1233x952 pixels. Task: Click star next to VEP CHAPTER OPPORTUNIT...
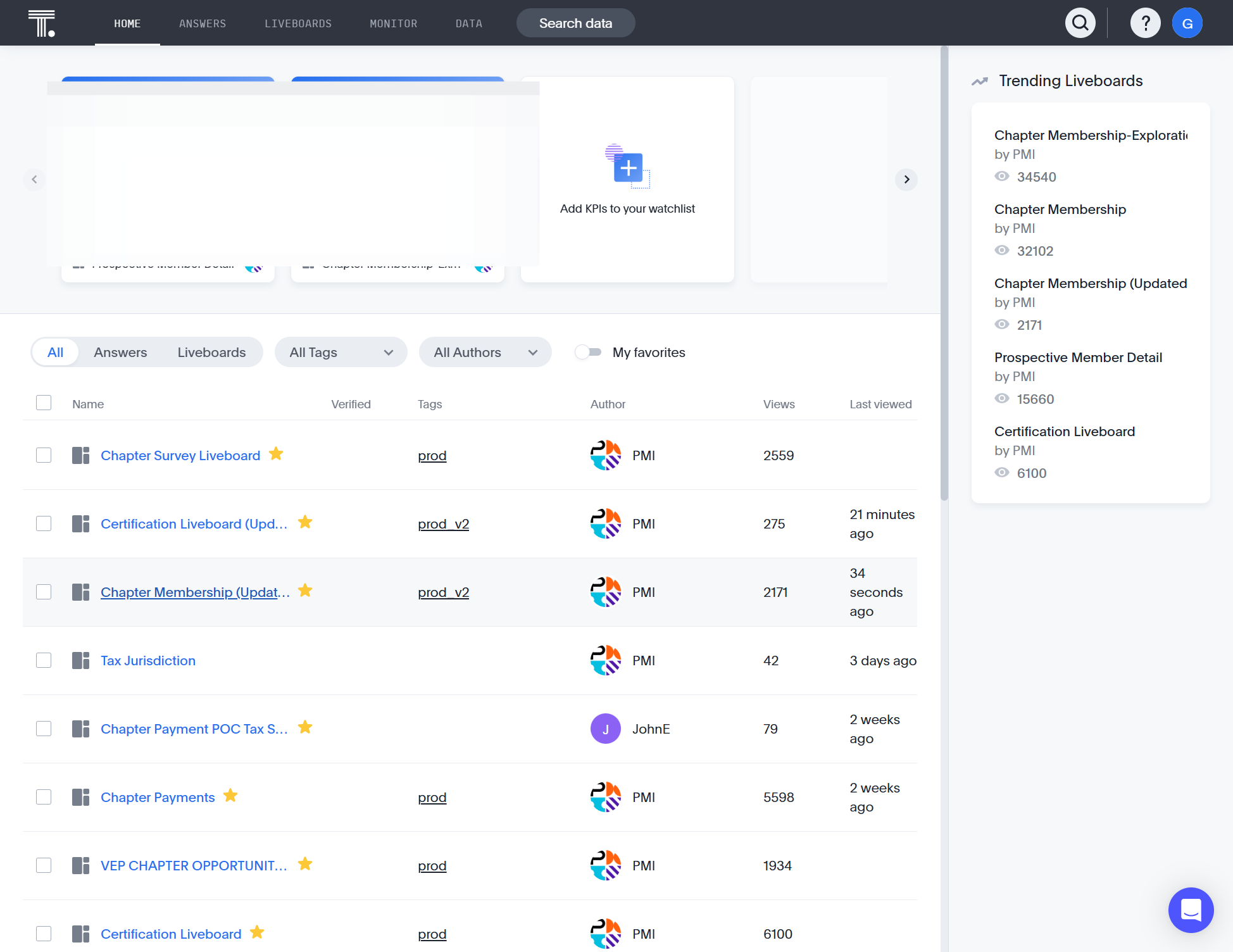pyautogui.click(x=305, y=864)
